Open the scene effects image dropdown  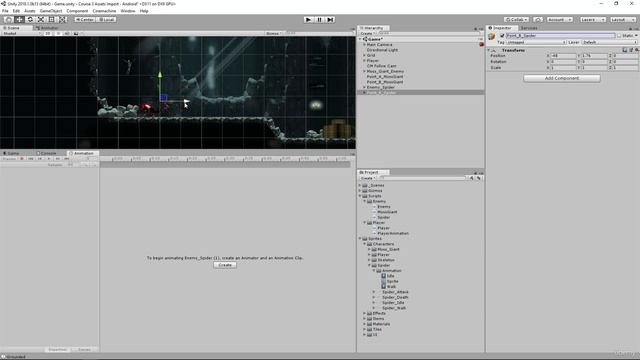tap(77, 33)
